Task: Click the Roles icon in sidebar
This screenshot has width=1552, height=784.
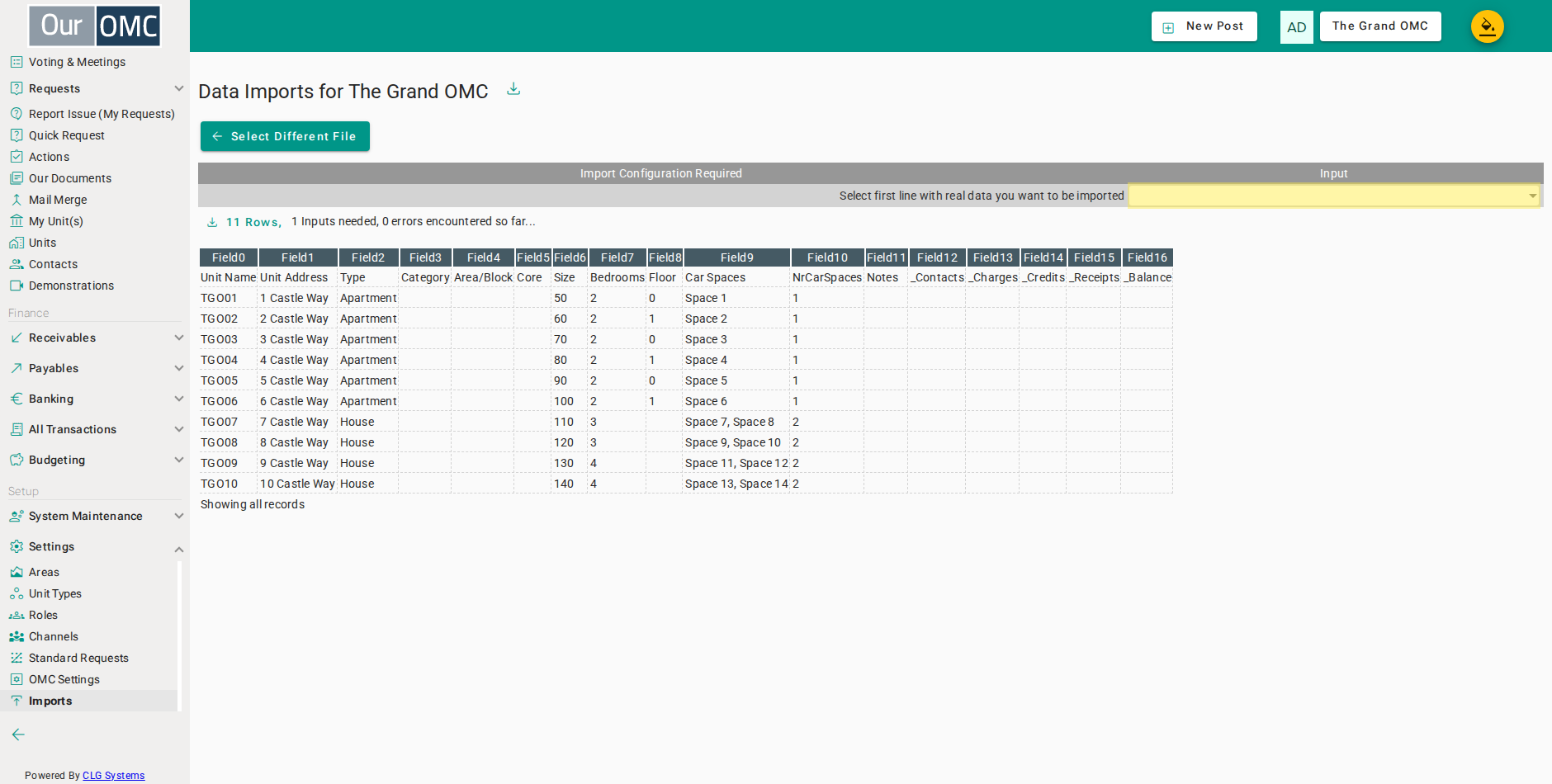Action: click(x=17, y=615)
